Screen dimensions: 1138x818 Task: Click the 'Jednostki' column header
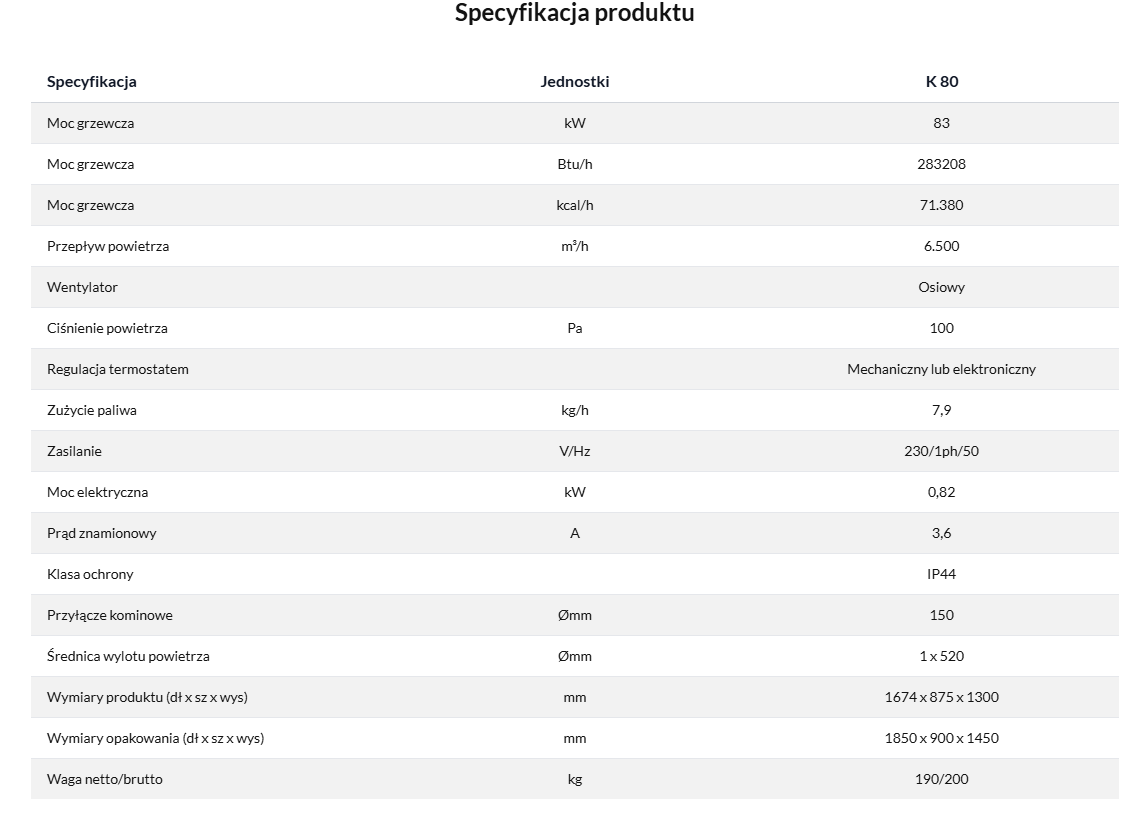575,82
